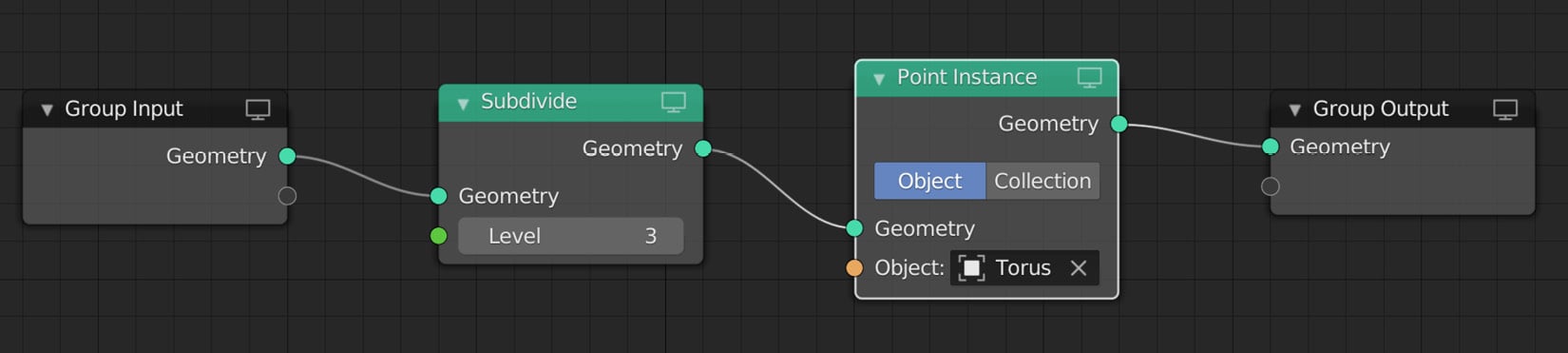This screenshot has width=1568, height=353.
Task: Click the Torus object data icon
Action: (971, 268)
